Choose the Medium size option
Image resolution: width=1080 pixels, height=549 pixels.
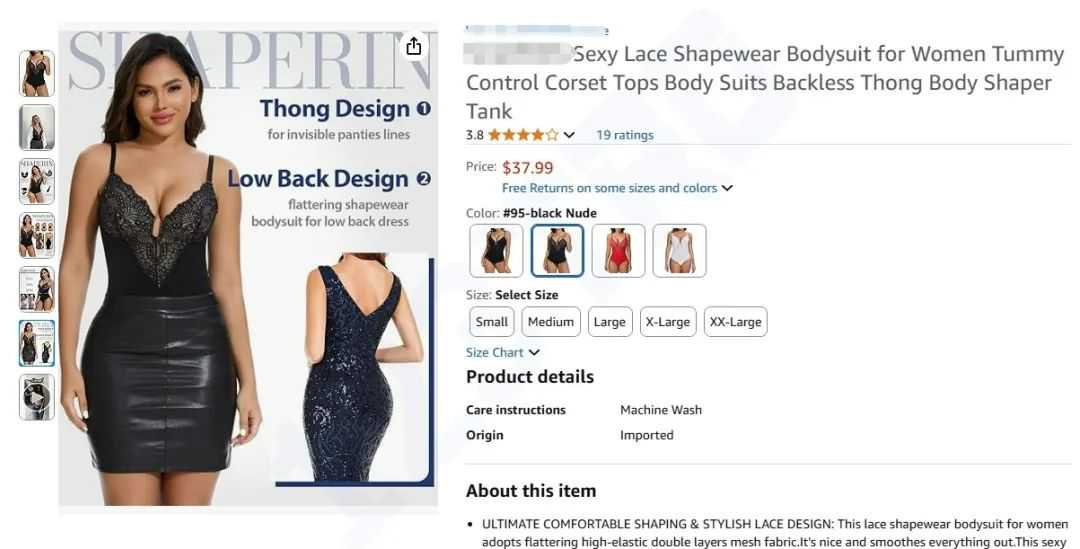(x=550, y=322)
